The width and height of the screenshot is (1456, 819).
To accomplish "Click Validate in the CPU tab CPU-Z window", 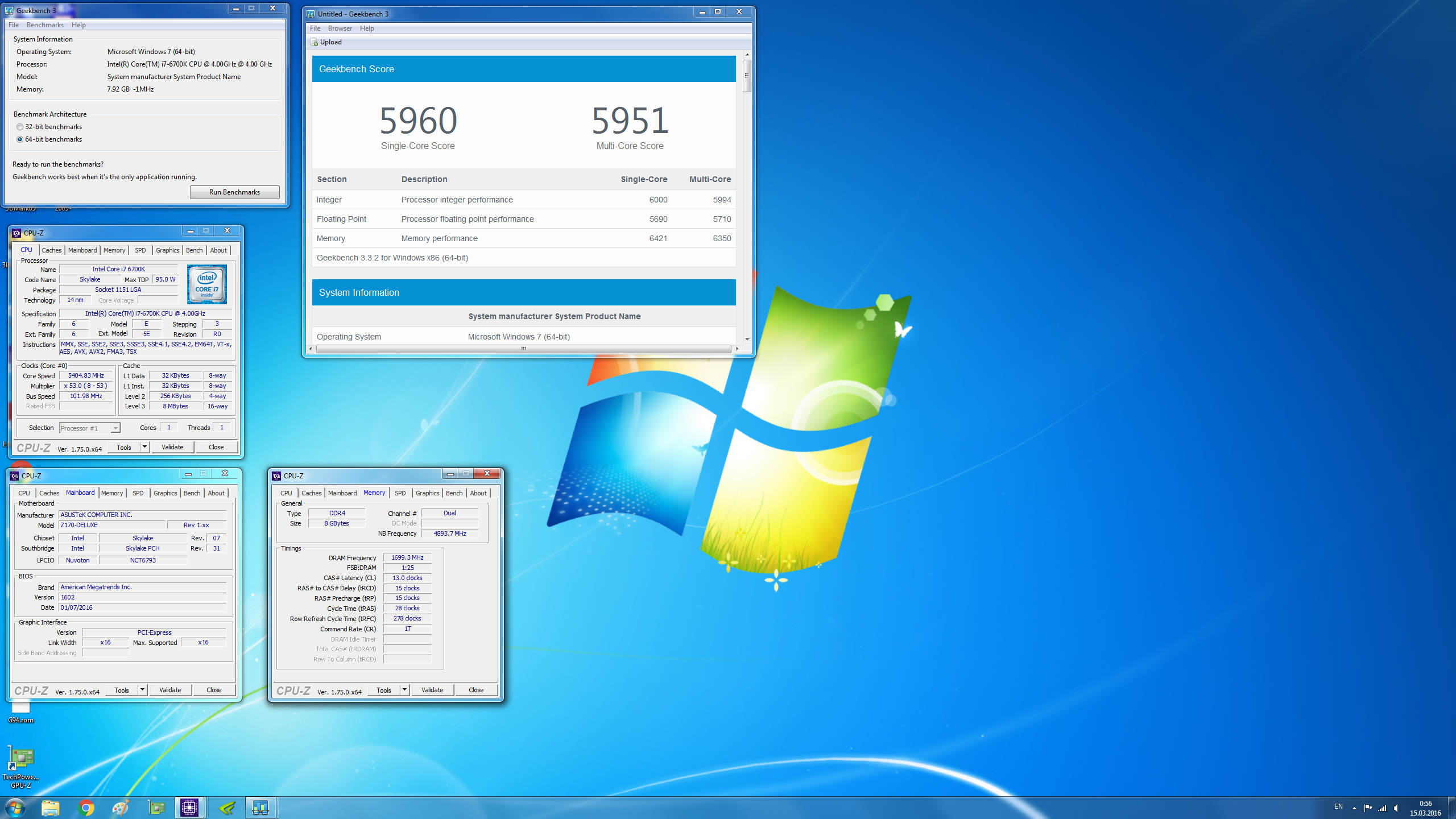I will [x=172, y=447].
